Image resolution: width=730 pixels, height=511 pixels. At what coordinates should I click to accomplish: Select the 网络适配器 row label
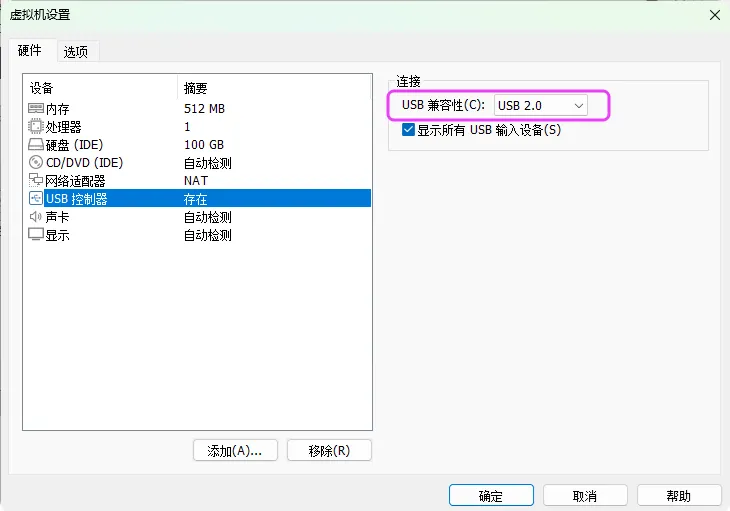[x=75, y=181]
